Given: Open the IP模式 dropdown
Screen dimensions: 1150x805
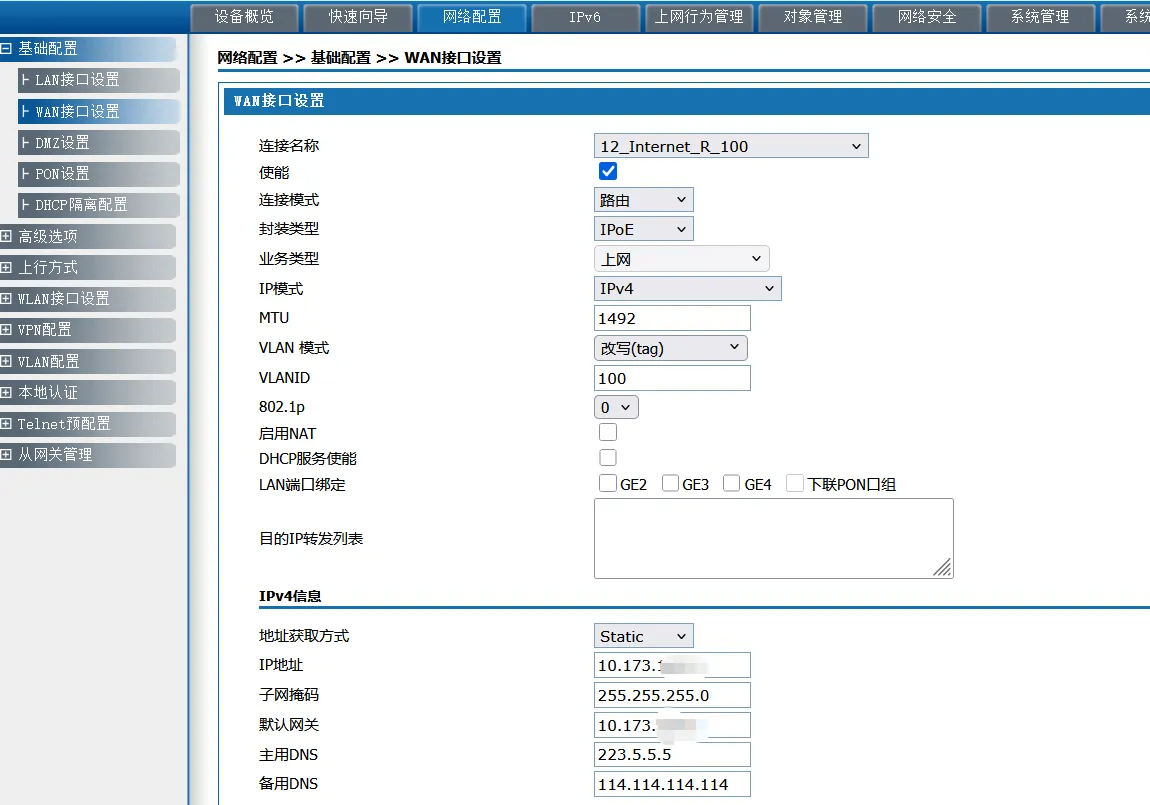Looking at the screenshot, I should 687,289.
